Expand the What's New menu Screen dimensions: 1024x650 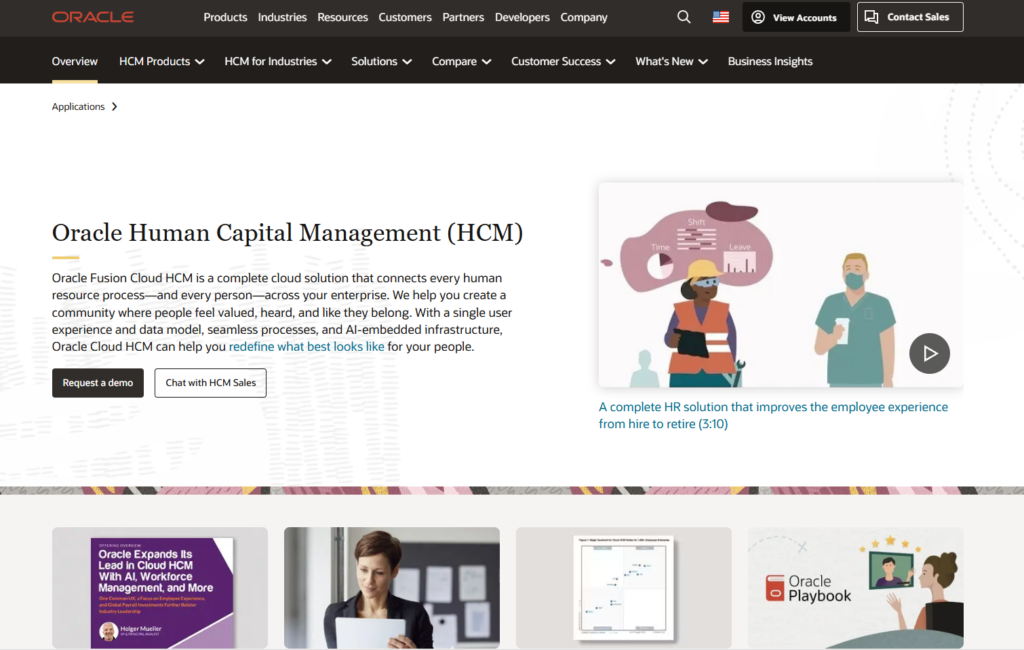[x=671, y=61]
